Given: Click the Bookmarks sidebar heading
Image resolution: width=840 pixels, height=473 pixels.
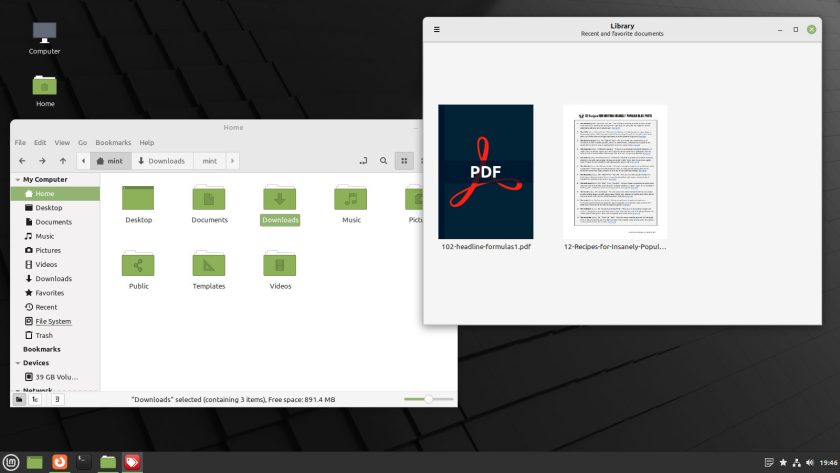Looking at the screenshot, I should (42, 349).
